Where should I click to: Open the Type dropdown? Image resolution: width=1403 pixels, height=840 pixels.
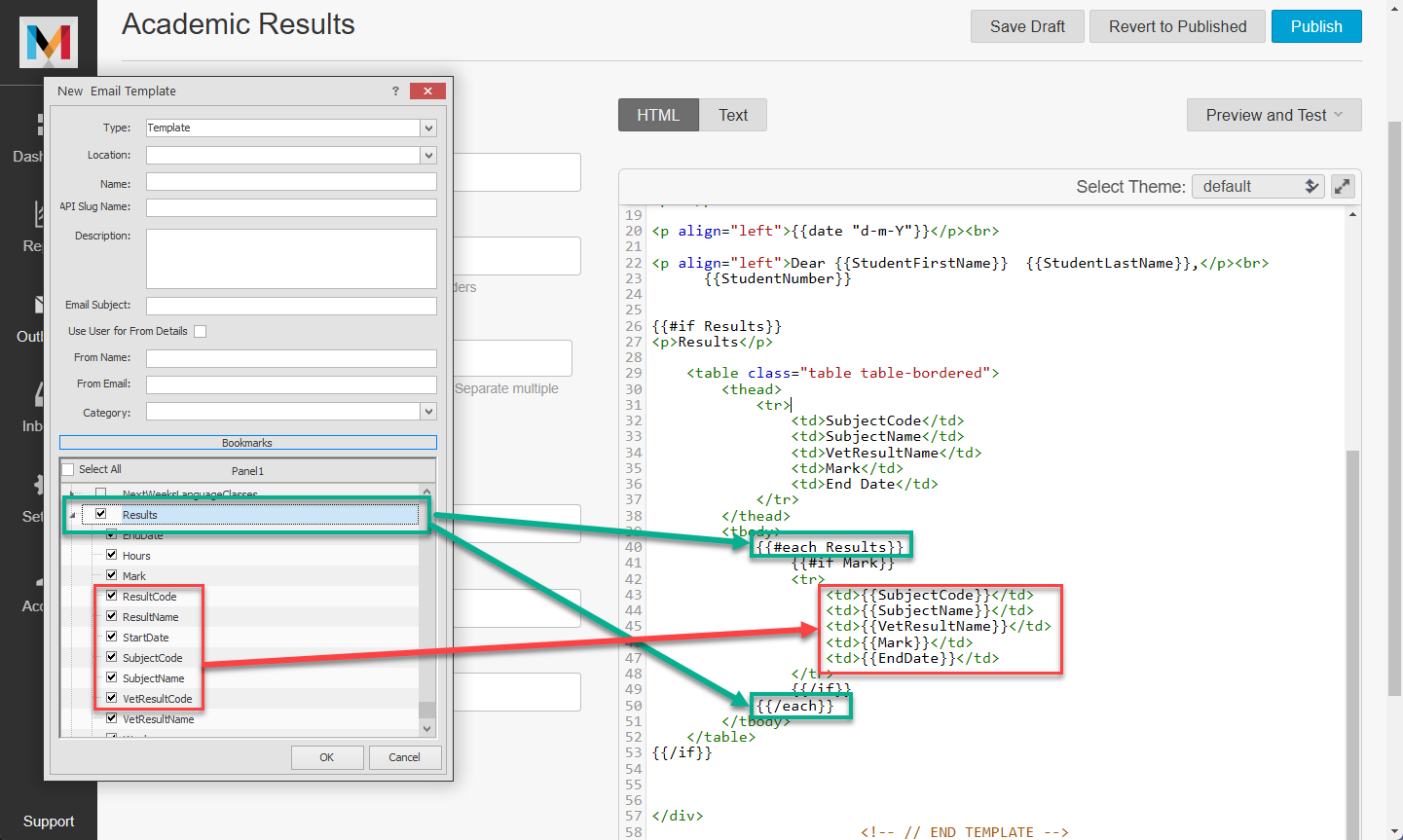tap(428, 128)
